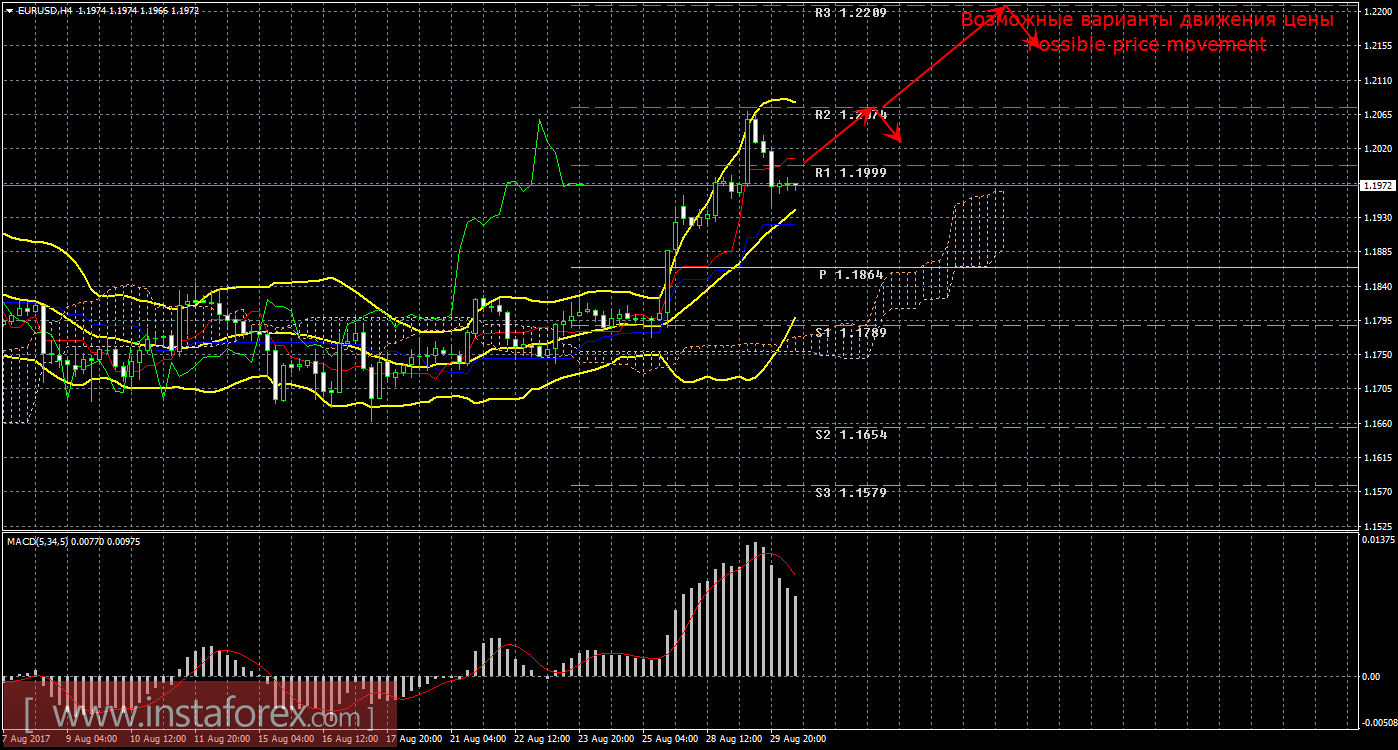The width and height of the screenshot is (1398, 750).
Task: Open the www.instaforex.com watermark link
Action: [198, 716]
